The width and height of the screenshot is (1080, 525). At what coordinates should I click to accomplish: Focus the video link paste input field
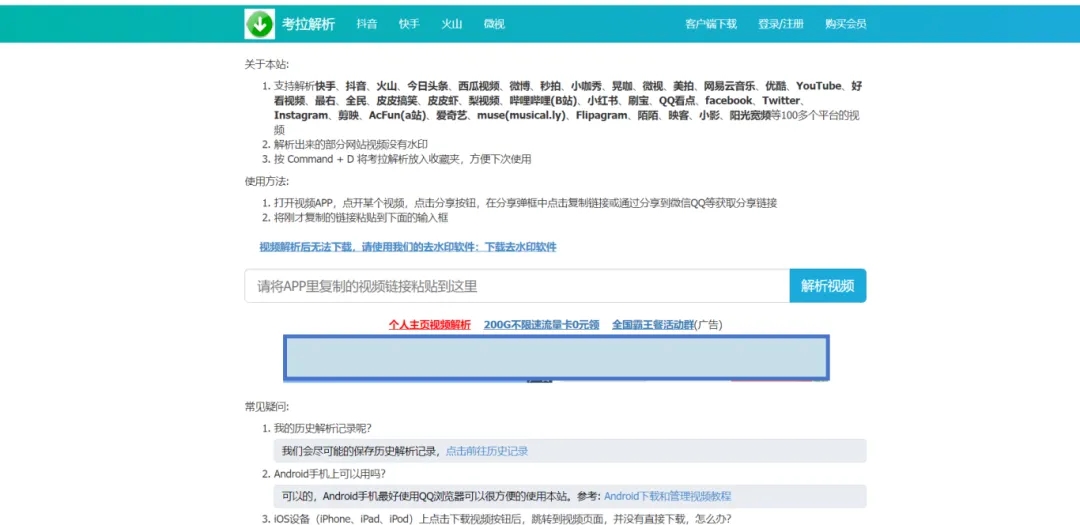[x=516, y=286]
